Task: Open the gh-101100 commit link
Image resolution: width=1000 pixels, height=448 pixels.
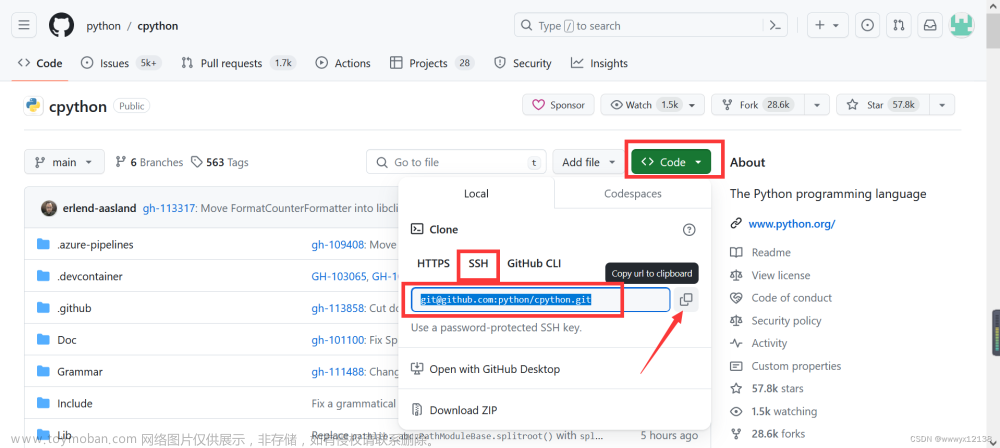Action: [x=338, y=340]
